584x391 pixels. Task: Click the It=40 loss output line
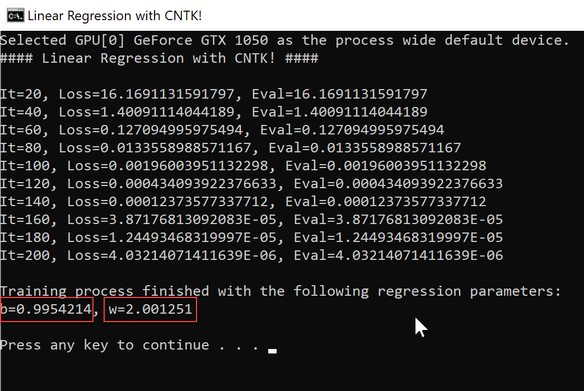point(214,112)
